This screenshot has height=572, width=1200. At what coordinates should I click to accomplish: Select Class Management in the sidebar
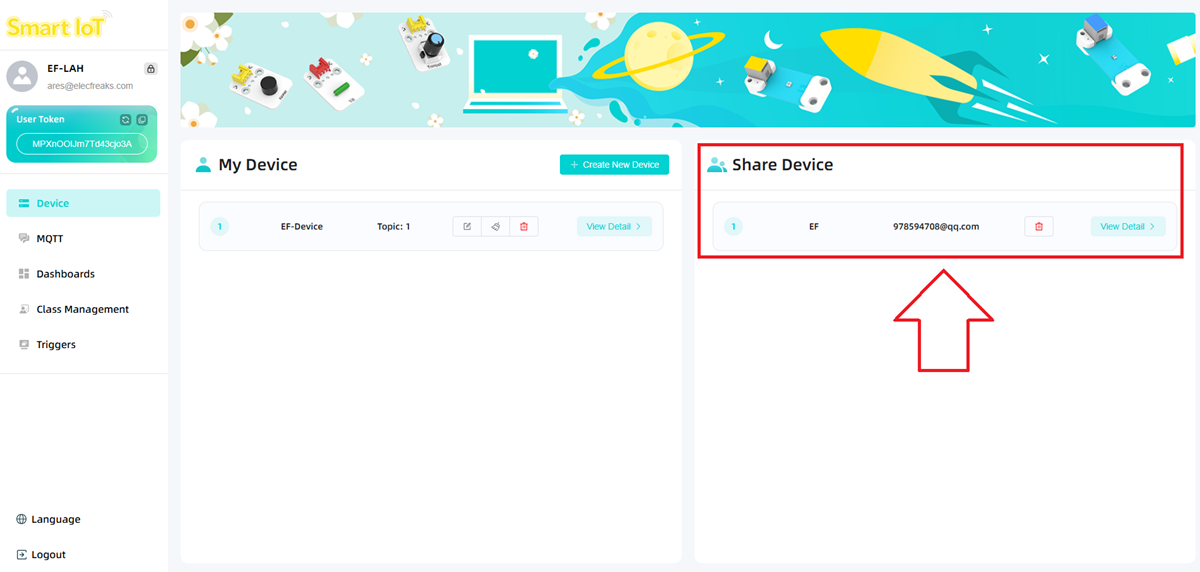click(x=82, y=310)
